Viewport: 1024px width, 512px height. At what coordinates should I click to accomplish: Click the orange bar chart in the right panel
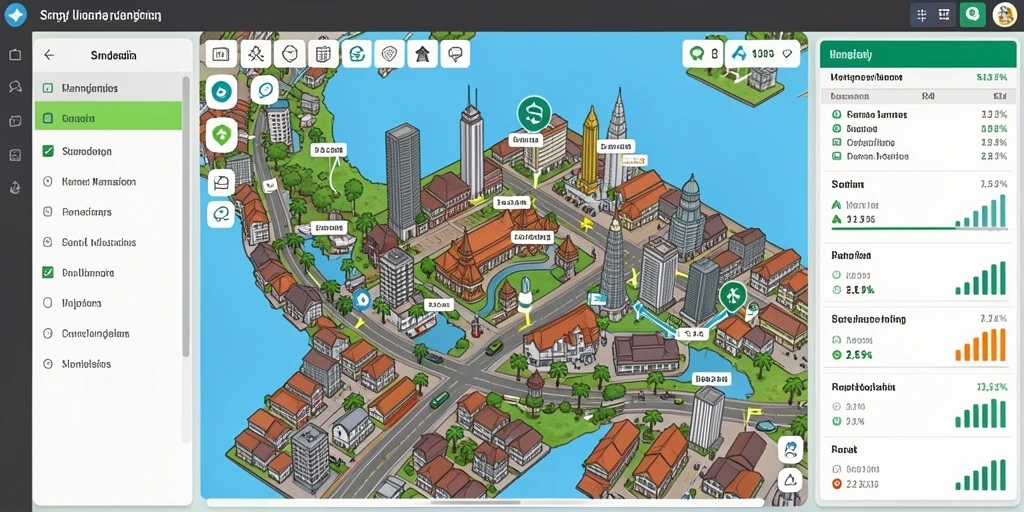(x=980, y=344)
